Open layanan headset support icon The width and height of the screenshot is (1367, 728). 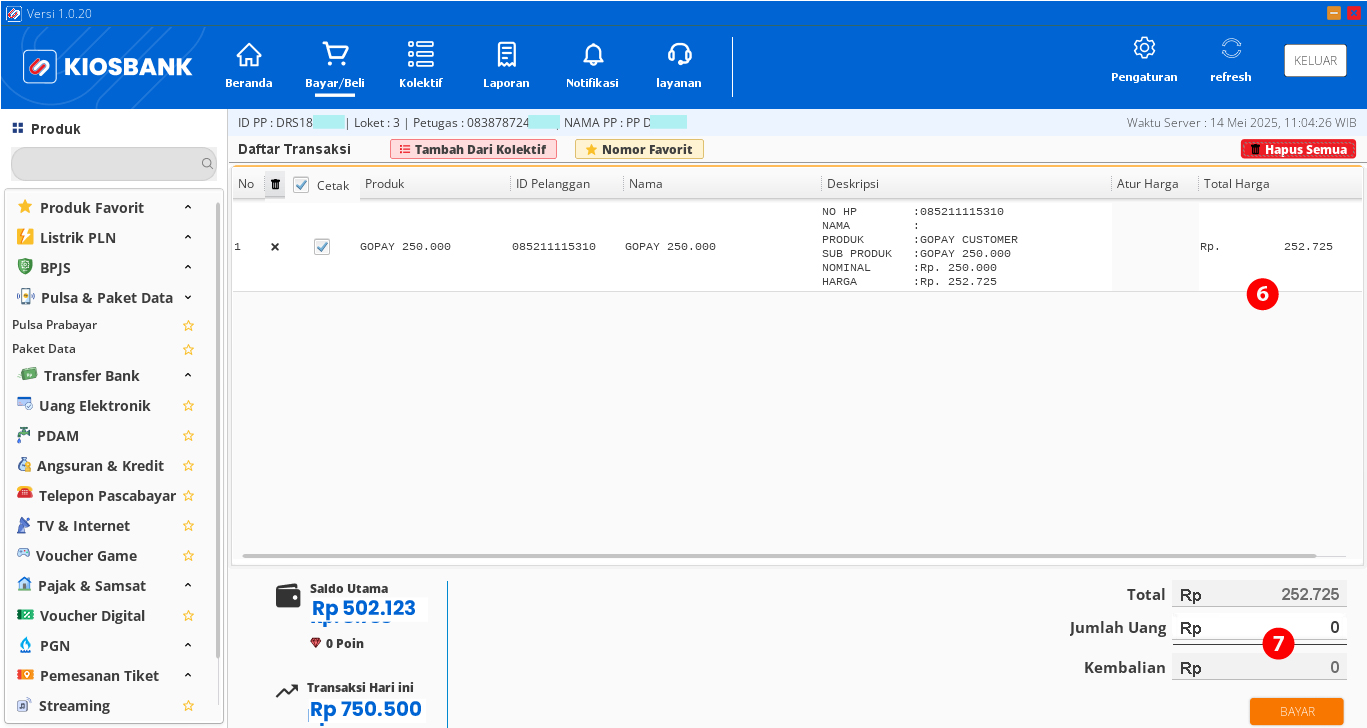point(679,54)
